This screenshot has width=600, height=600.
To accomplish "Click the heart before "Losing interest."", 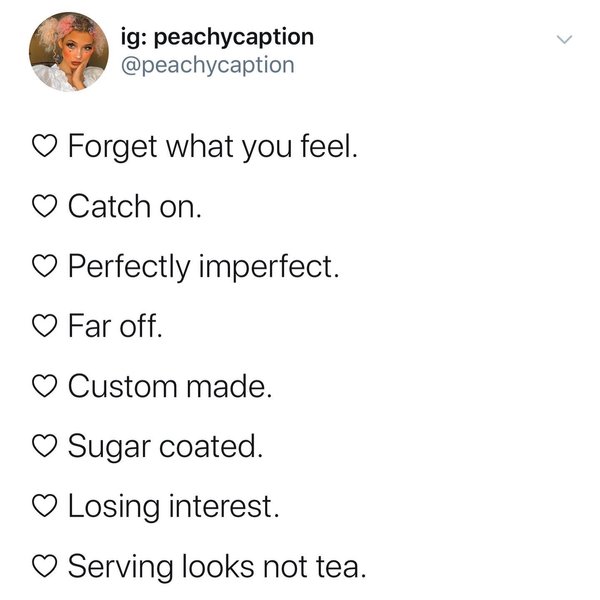I will click(46, 507).
